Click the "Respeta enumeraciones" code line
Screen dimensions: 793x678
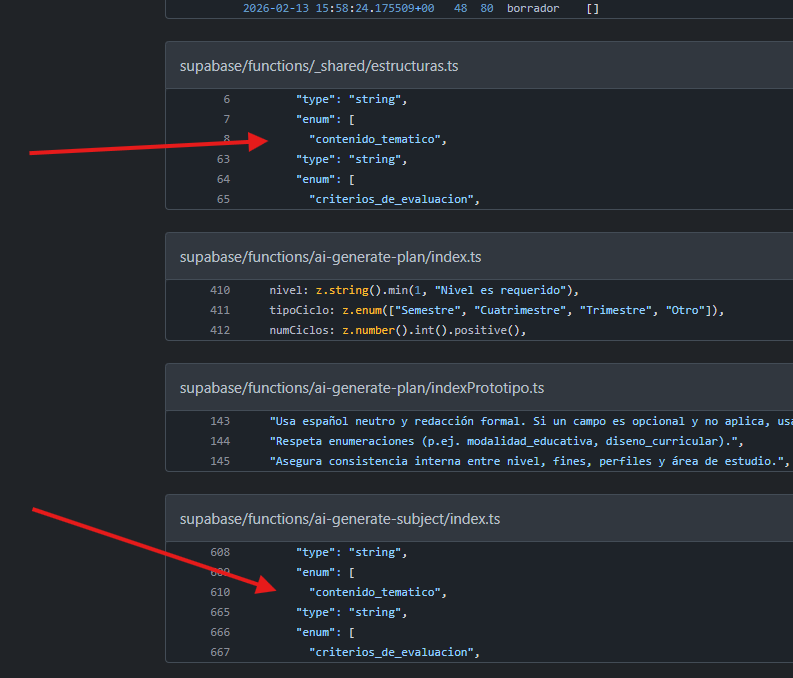(x=506, y=441)
